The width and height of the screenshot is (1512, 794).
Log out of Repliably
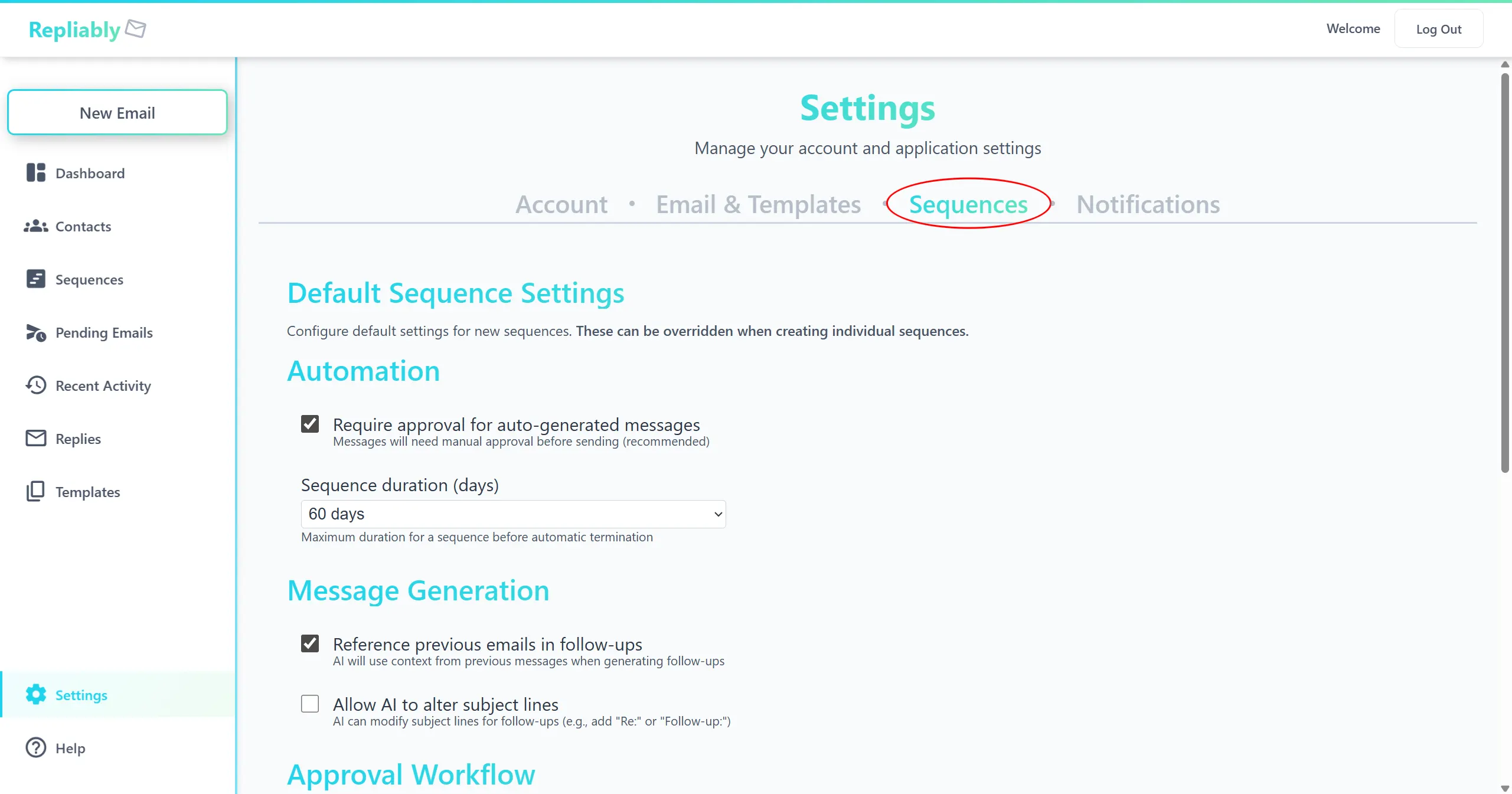point(1439,28)
